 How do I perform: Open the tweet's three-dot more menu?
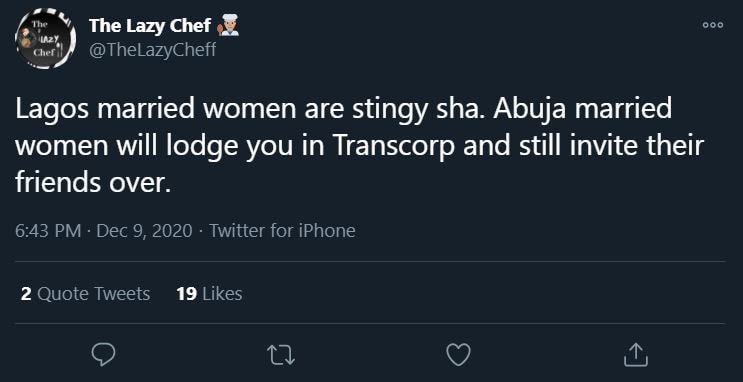(x=713, y=25)
